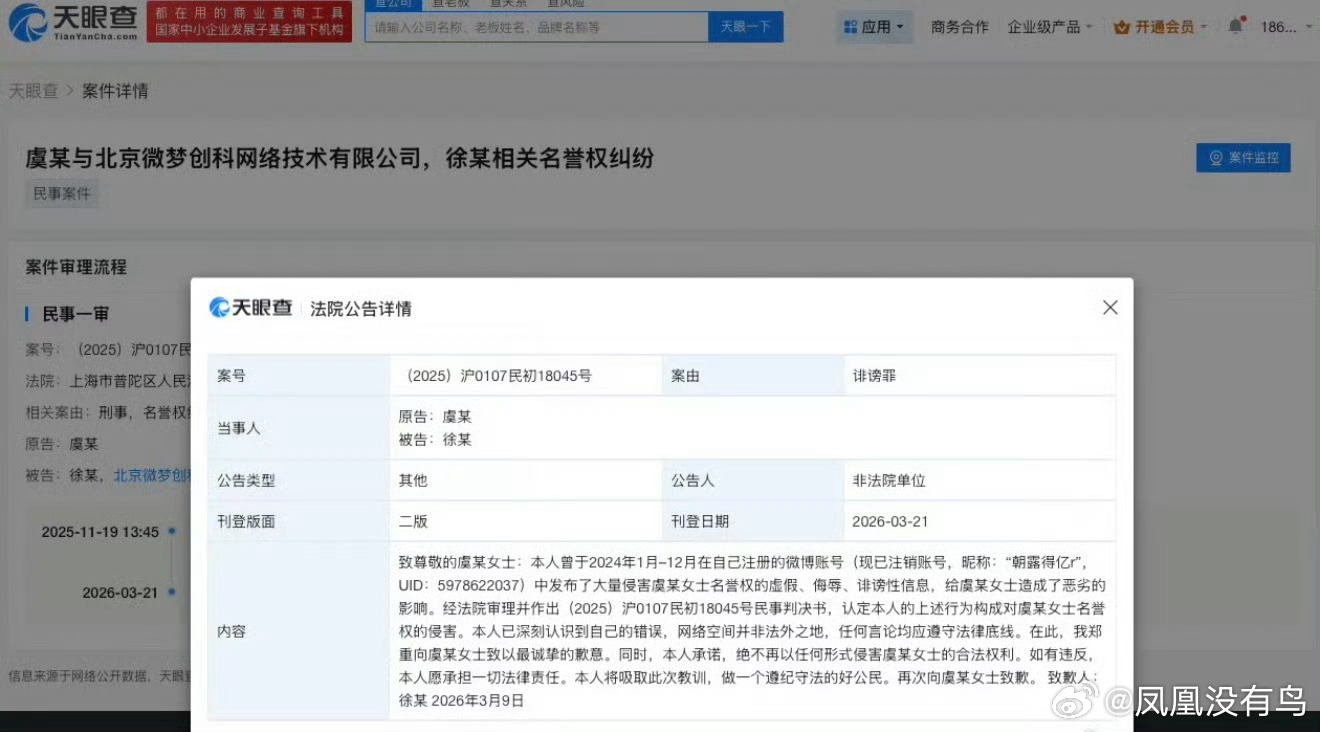Select the 商务合作 menu item

click(x=959, y=27)
